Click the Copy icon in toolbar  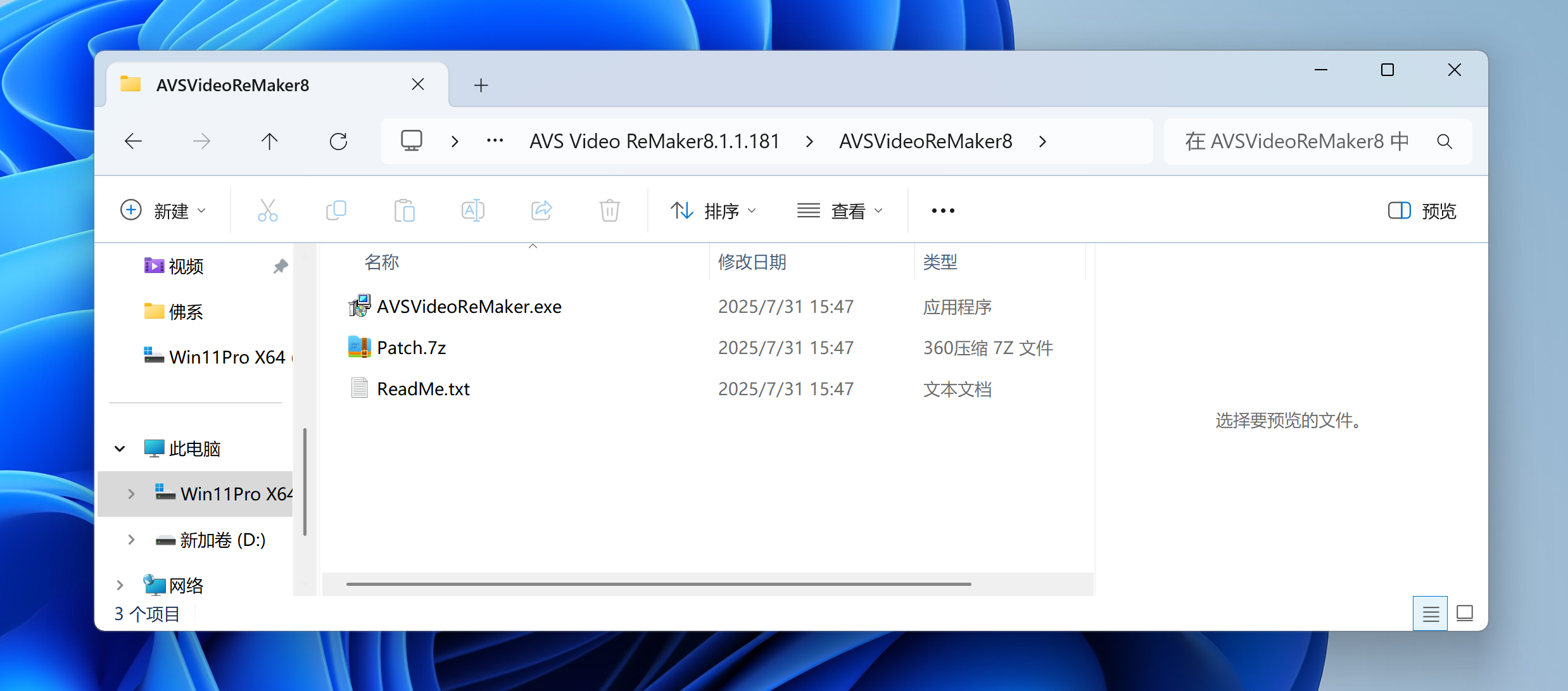336,210
